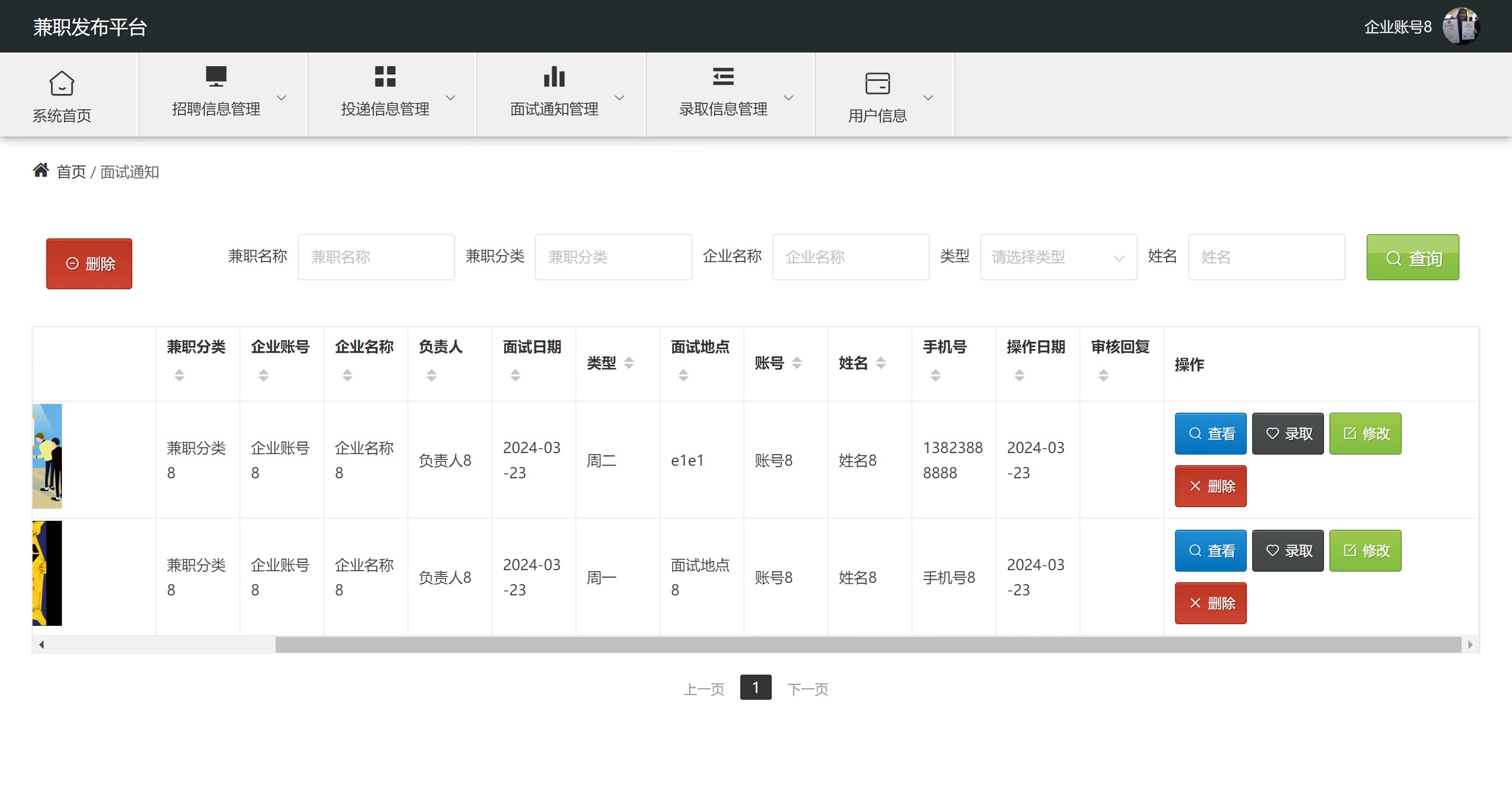Expand the 面试通知管理 menu chevron
This screenshot has height=798, width=1512.
click(620, 98)
